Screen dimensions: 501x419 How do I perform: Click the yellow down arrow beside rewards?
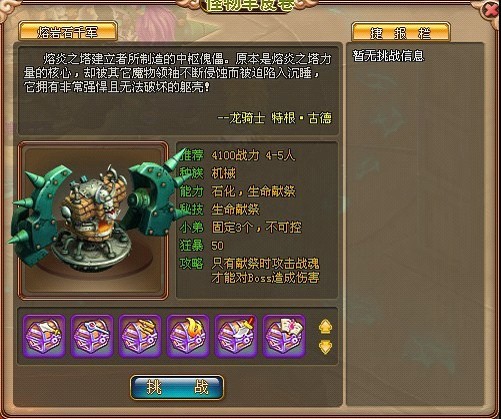(x=325, y=347)
